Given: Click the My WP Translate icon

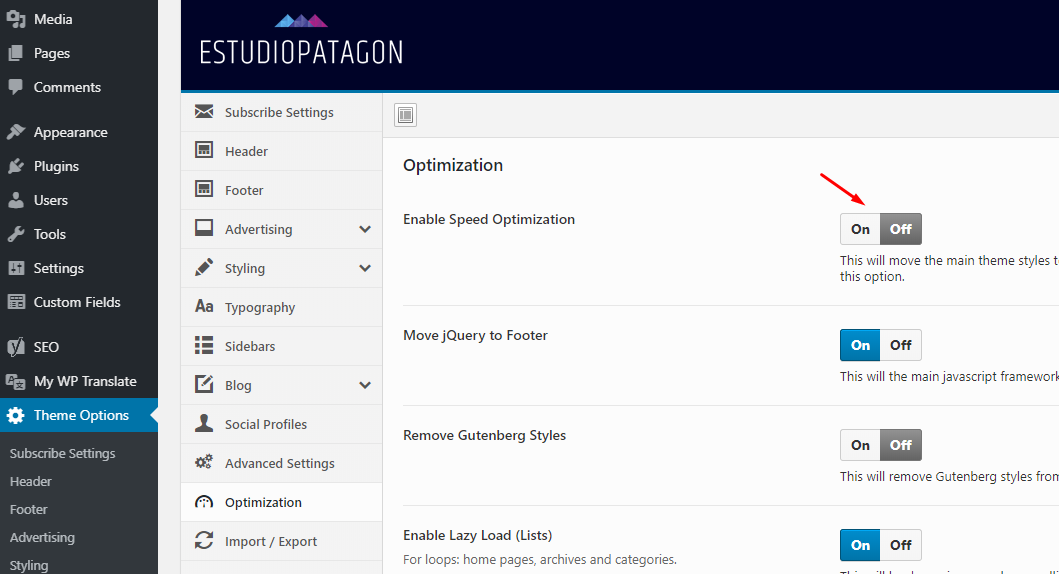Looking at the screenshot, I should pyautogui.click(x=16, y=381).
